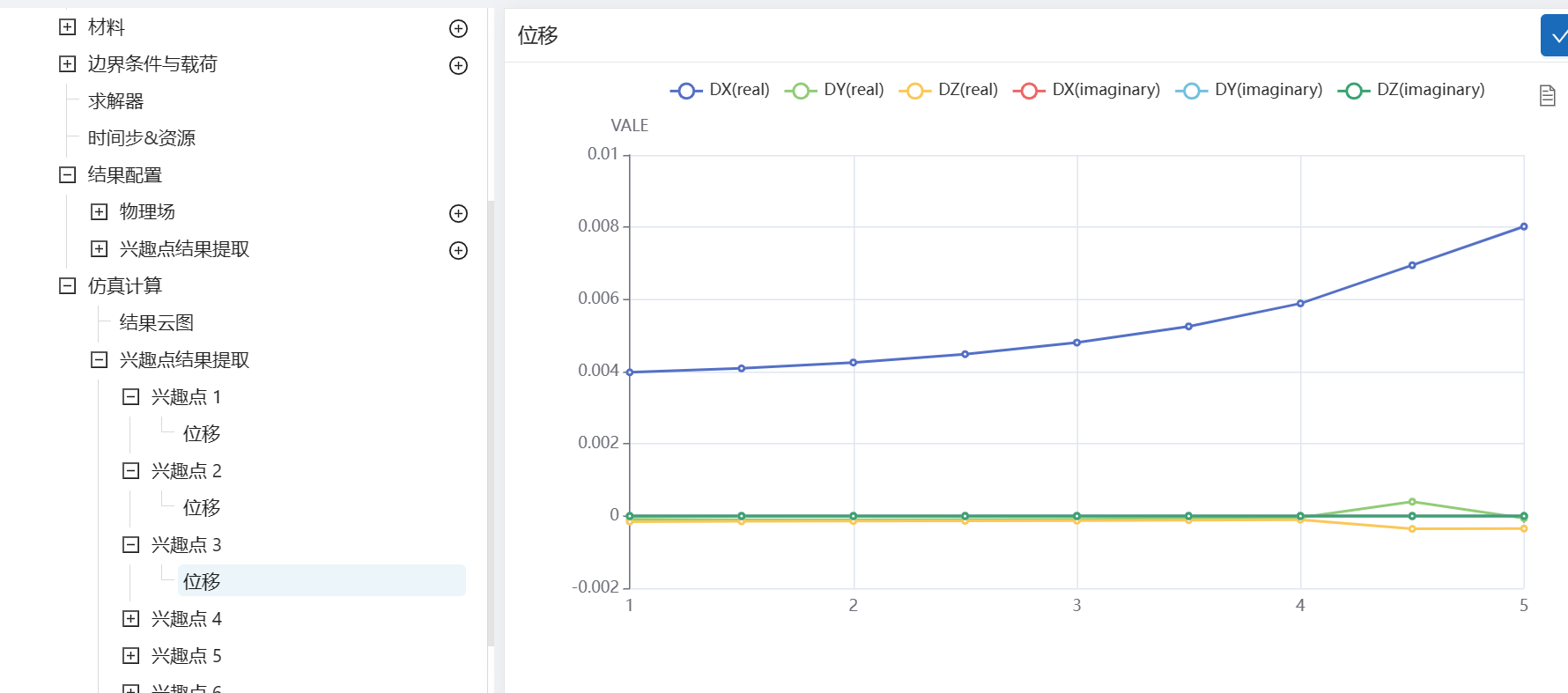Viewport: 1568px width, 693px height.
Task: Open the 结果云图 tree item
Action: [157, 323]
